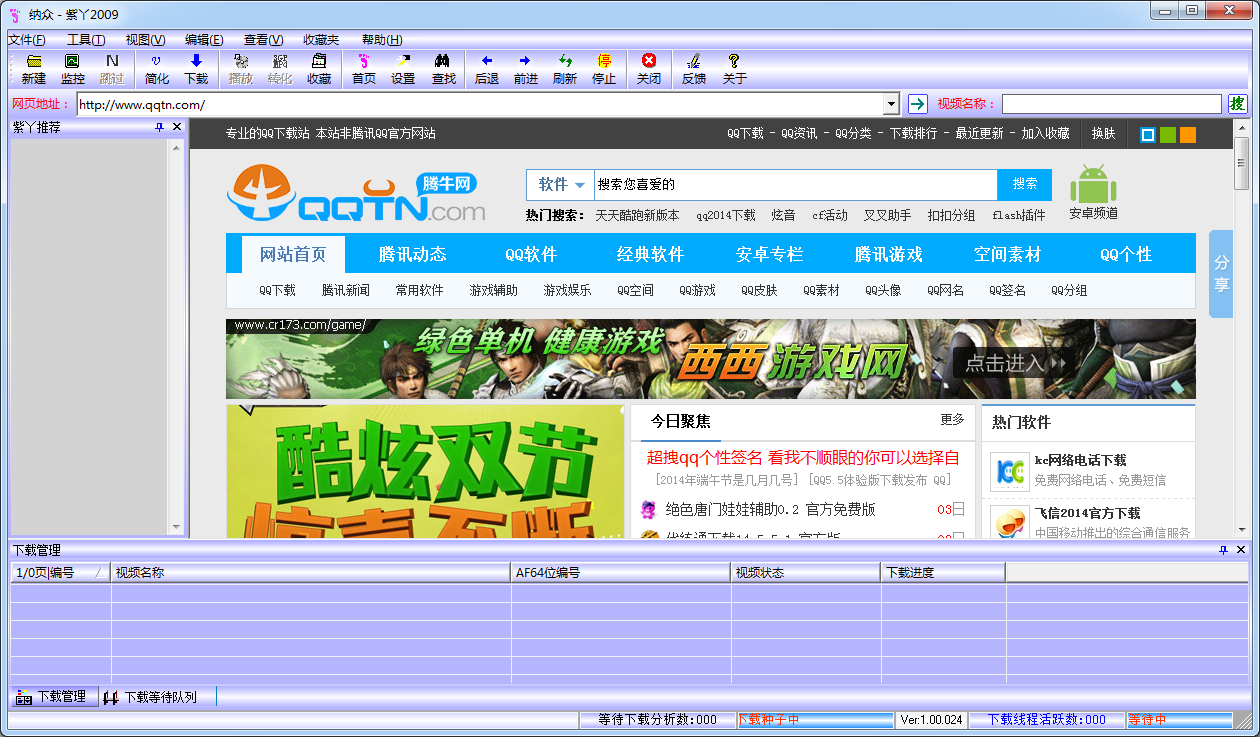Click the green 搜 video search button

(x=1237, y=104)
